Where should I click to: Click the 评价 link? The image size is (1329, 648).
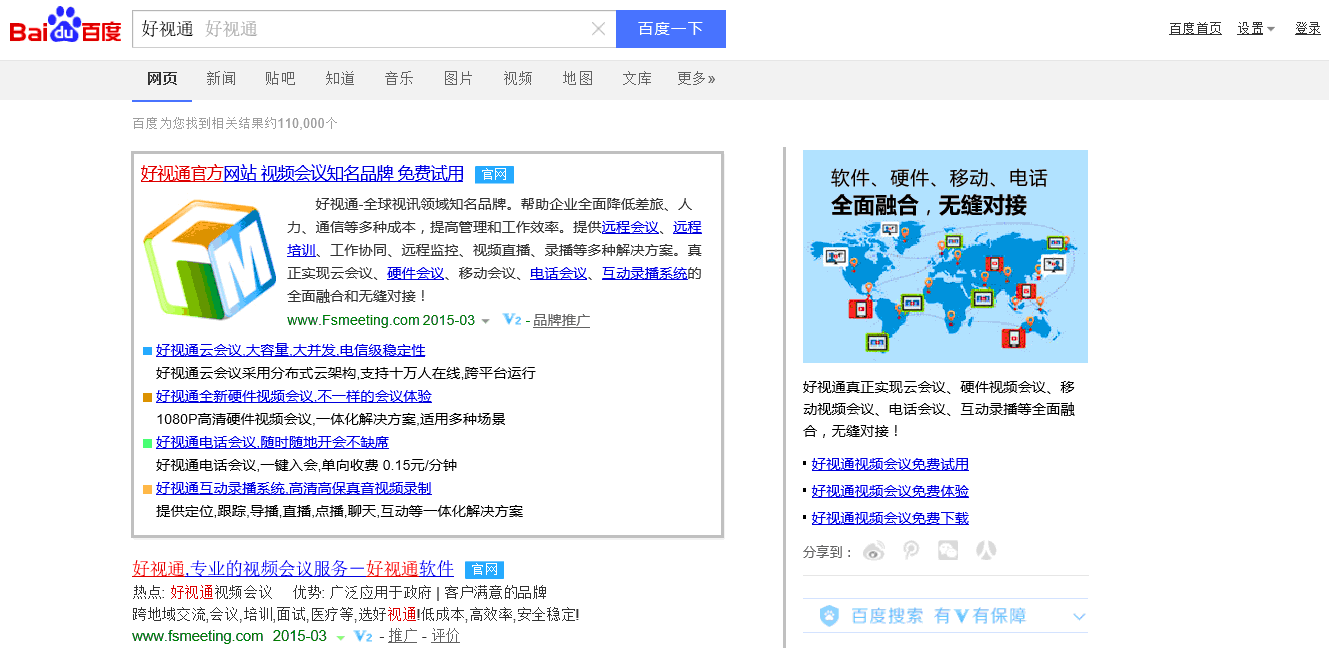click(445, 636)
